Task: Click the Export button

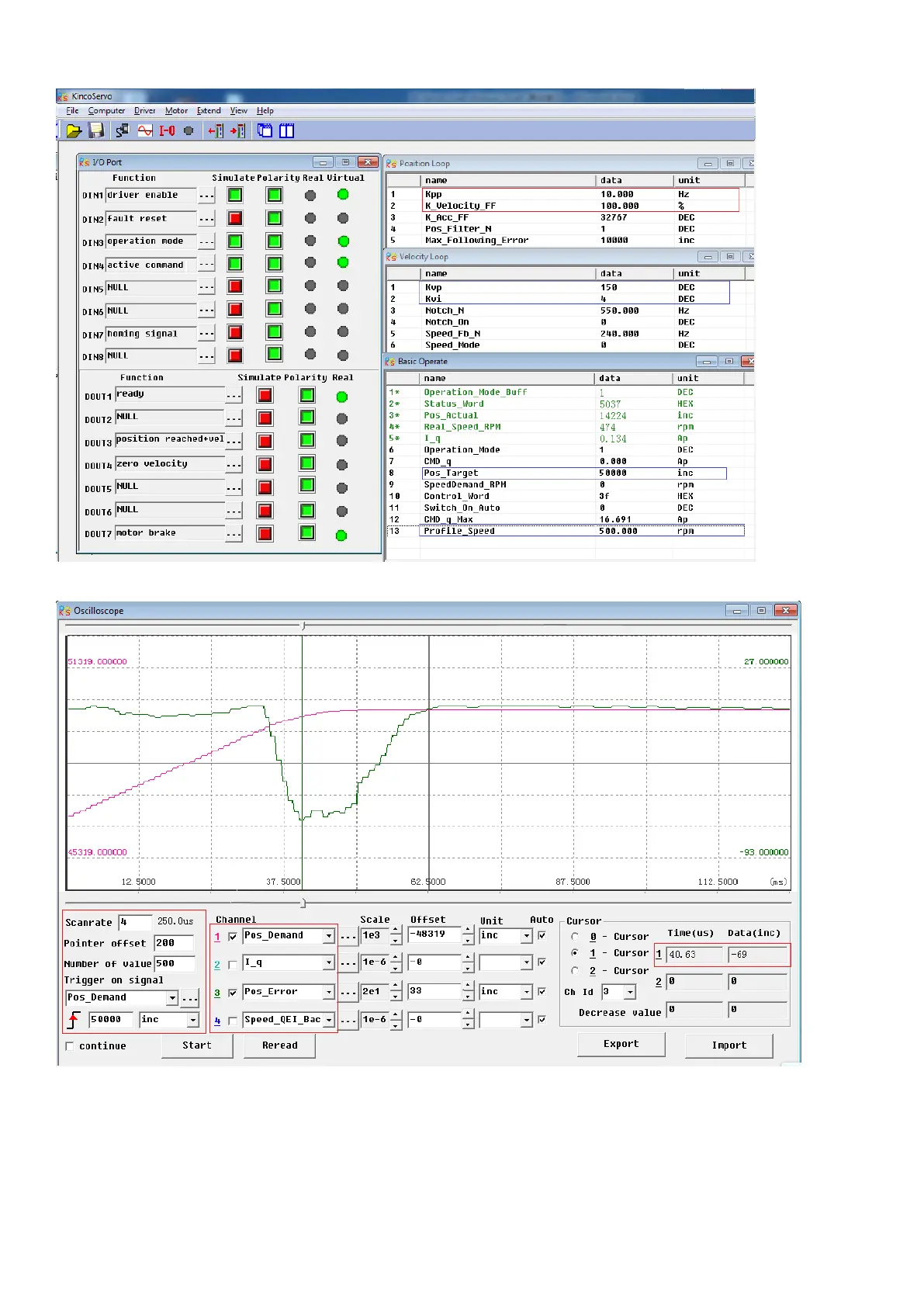Action: pos(621,1045)
